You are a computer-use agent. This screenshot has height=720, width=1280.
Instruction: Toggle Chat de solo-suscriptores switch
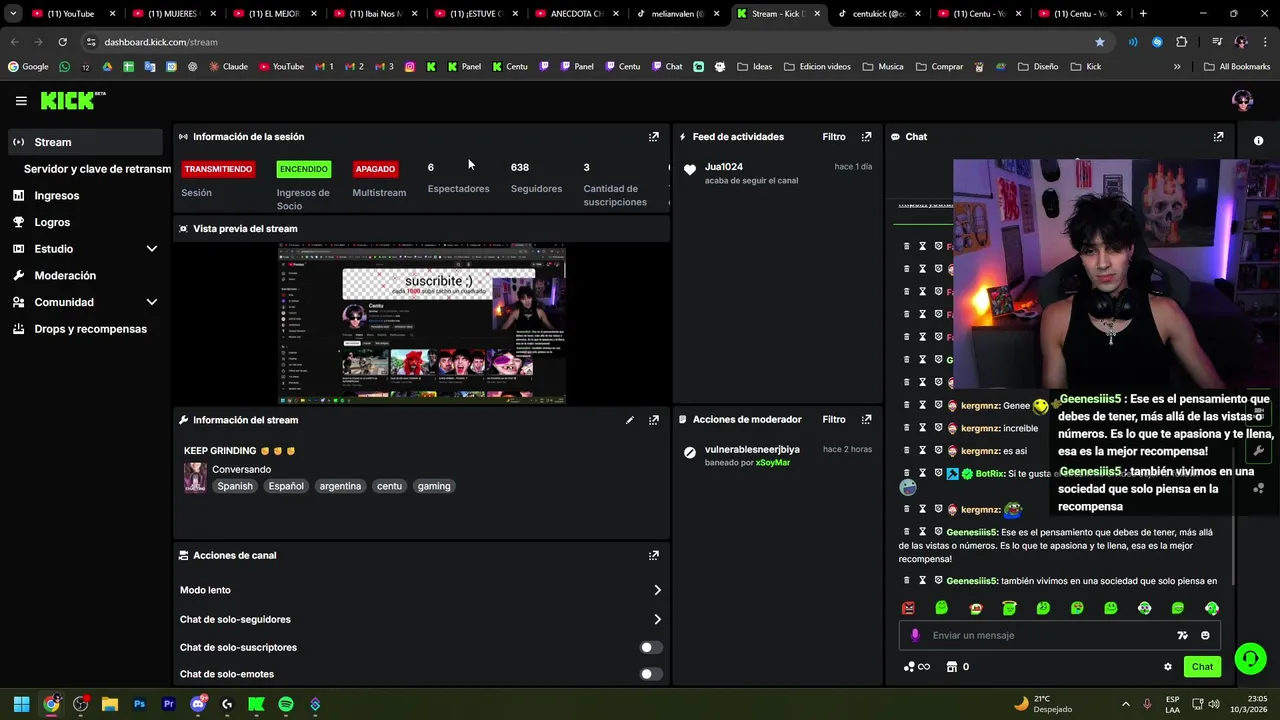pos(650,647)
